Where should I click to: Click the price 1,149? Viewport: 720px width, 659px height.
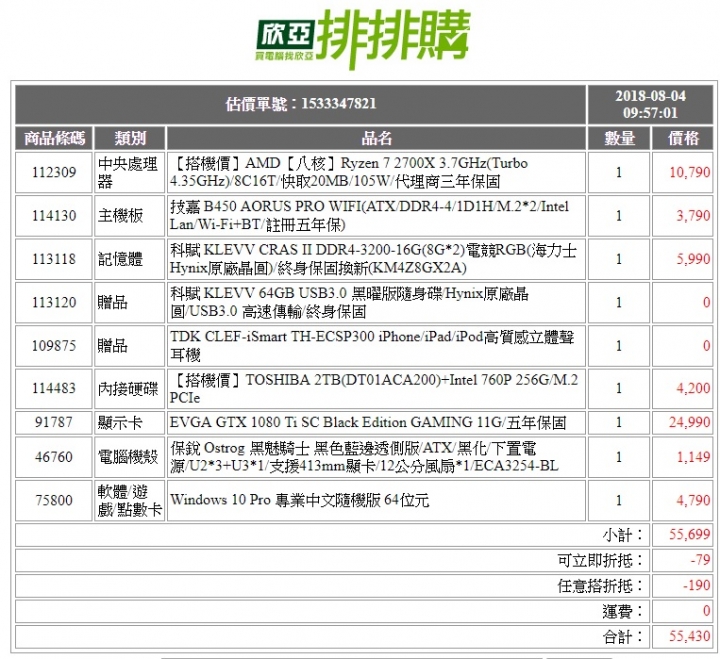click(694, 457)
